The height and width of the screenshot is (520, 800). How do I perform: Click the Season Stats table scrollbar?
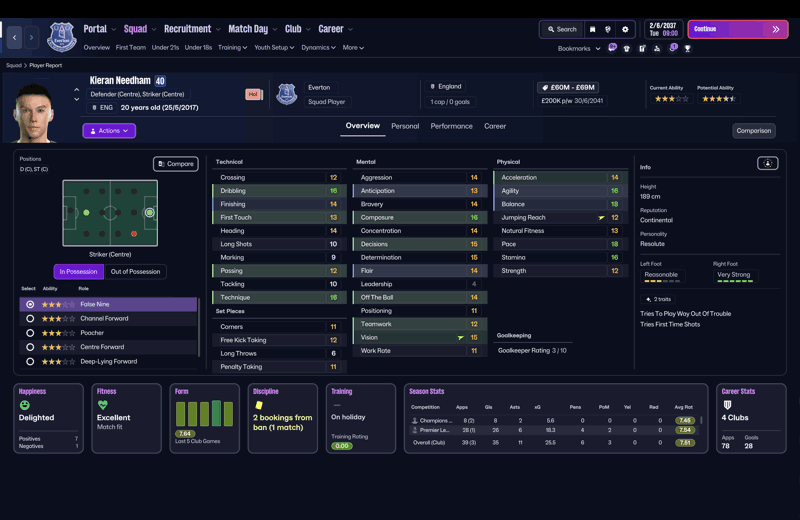(702, 421)
